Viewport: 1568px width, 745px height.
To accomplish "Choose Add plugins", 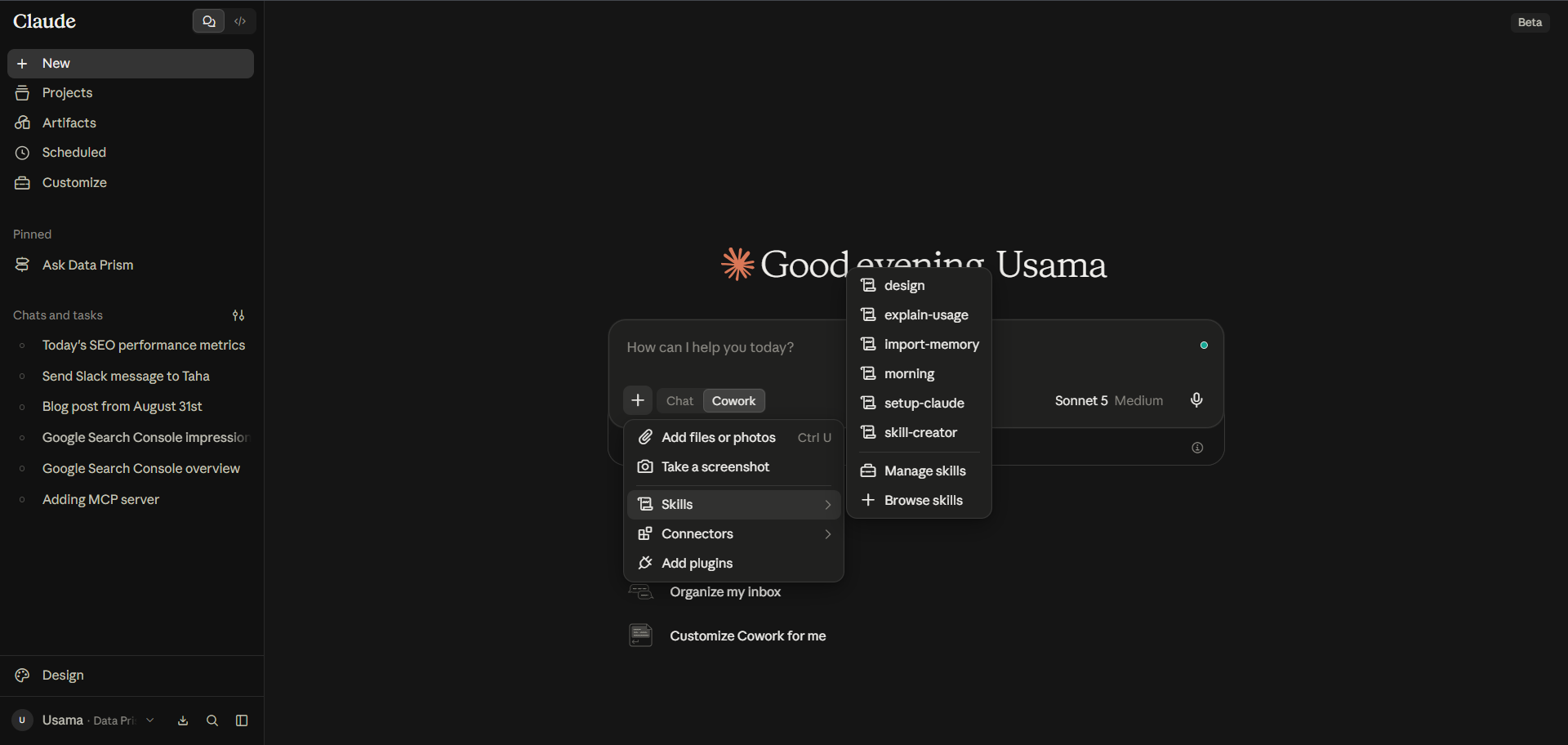I will (733, 564).
